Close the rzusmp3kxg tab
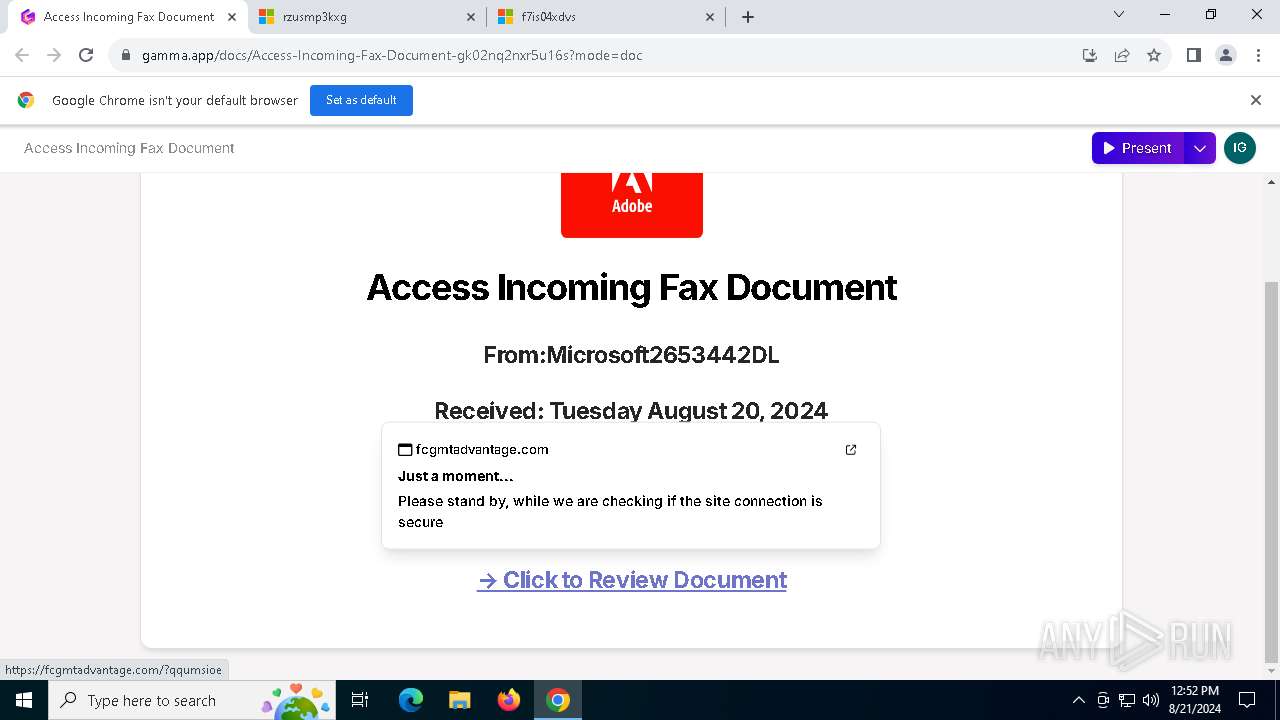This screenshot has width=1280, height=720. click(472, 17)
